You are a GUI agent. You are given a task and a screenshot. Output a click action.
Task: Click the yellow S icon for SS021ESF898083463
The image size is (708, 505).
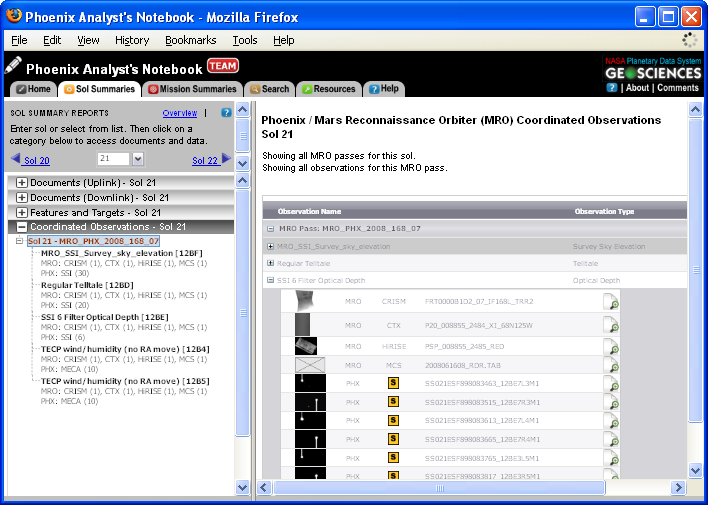point(394,384)
